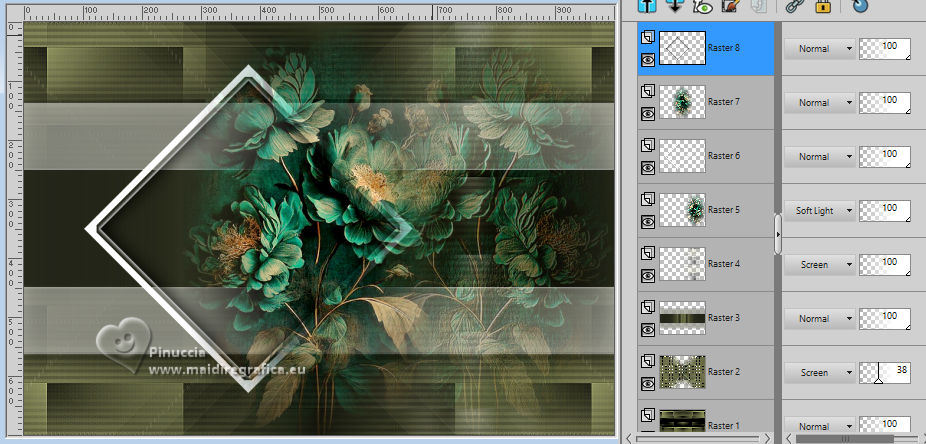The width and height of the screenshot is (926, 444).
Task: Click the move layer up icon
Action: pyautogui.click(x=648, y=5)
